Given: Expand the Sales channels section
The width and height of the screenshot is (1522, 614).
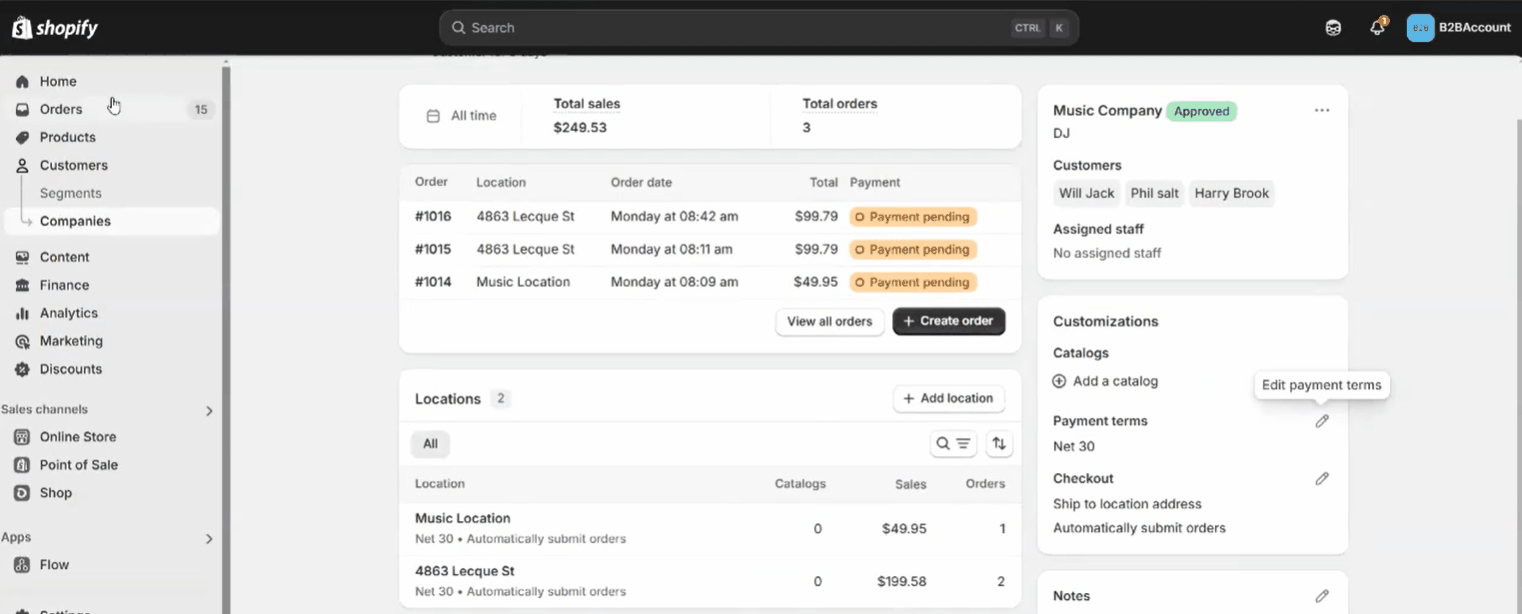Looking at the screenshot, I should pyautogui.click(x=209, y=410).
